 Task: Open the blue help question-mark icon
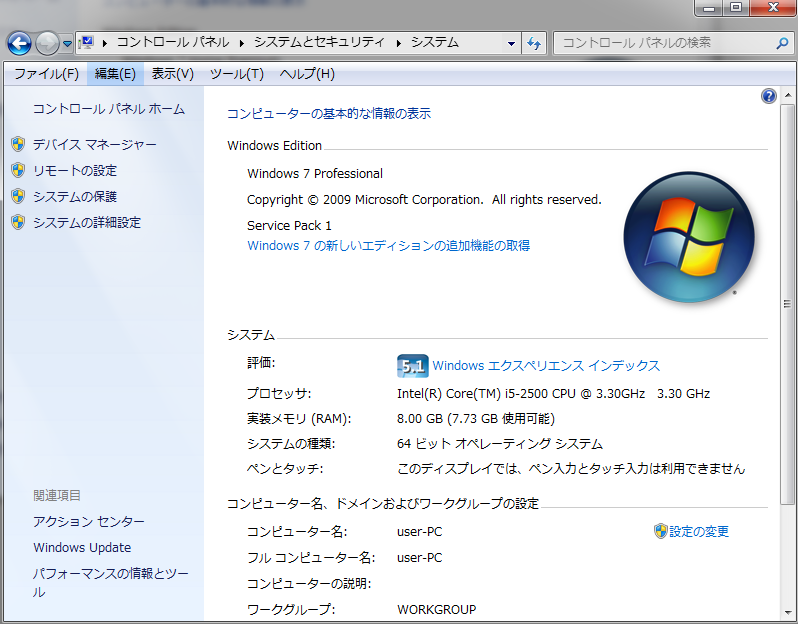[x=768, y=96]
